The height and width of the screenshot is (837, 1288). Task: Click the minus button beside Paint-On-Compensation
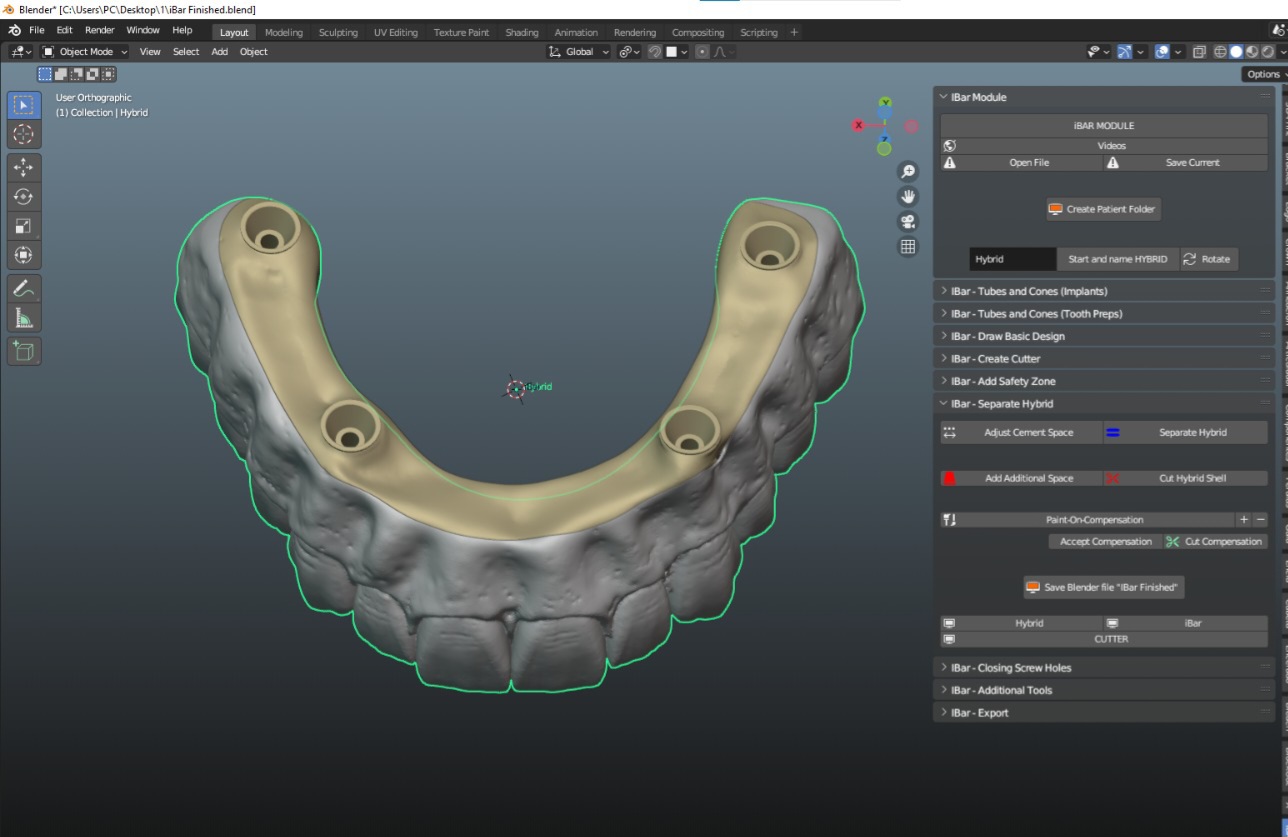[1260, 520]
